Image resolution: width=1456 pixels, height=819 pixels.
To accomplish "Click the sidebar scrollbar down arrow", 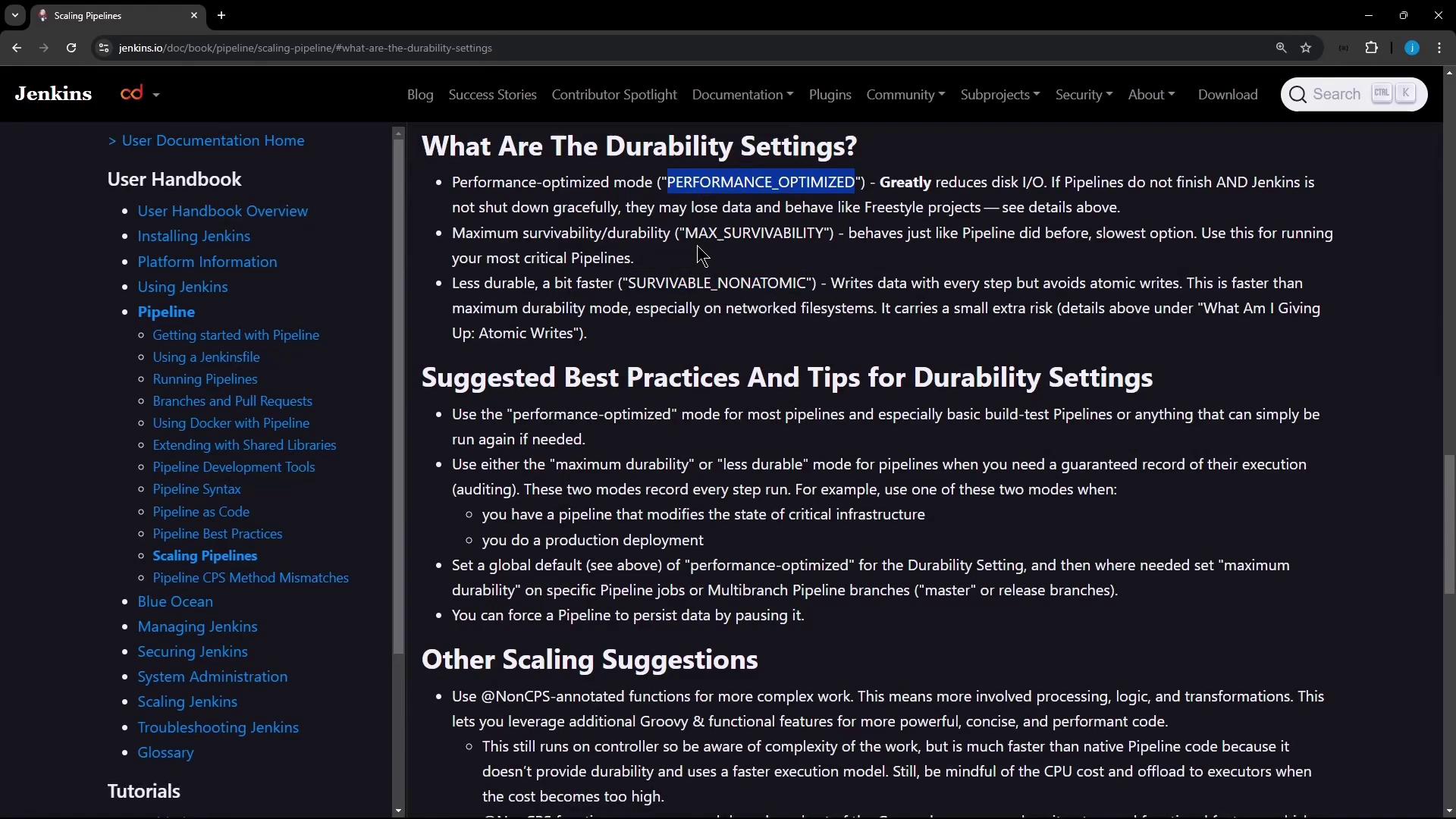I will coord(399,811).
